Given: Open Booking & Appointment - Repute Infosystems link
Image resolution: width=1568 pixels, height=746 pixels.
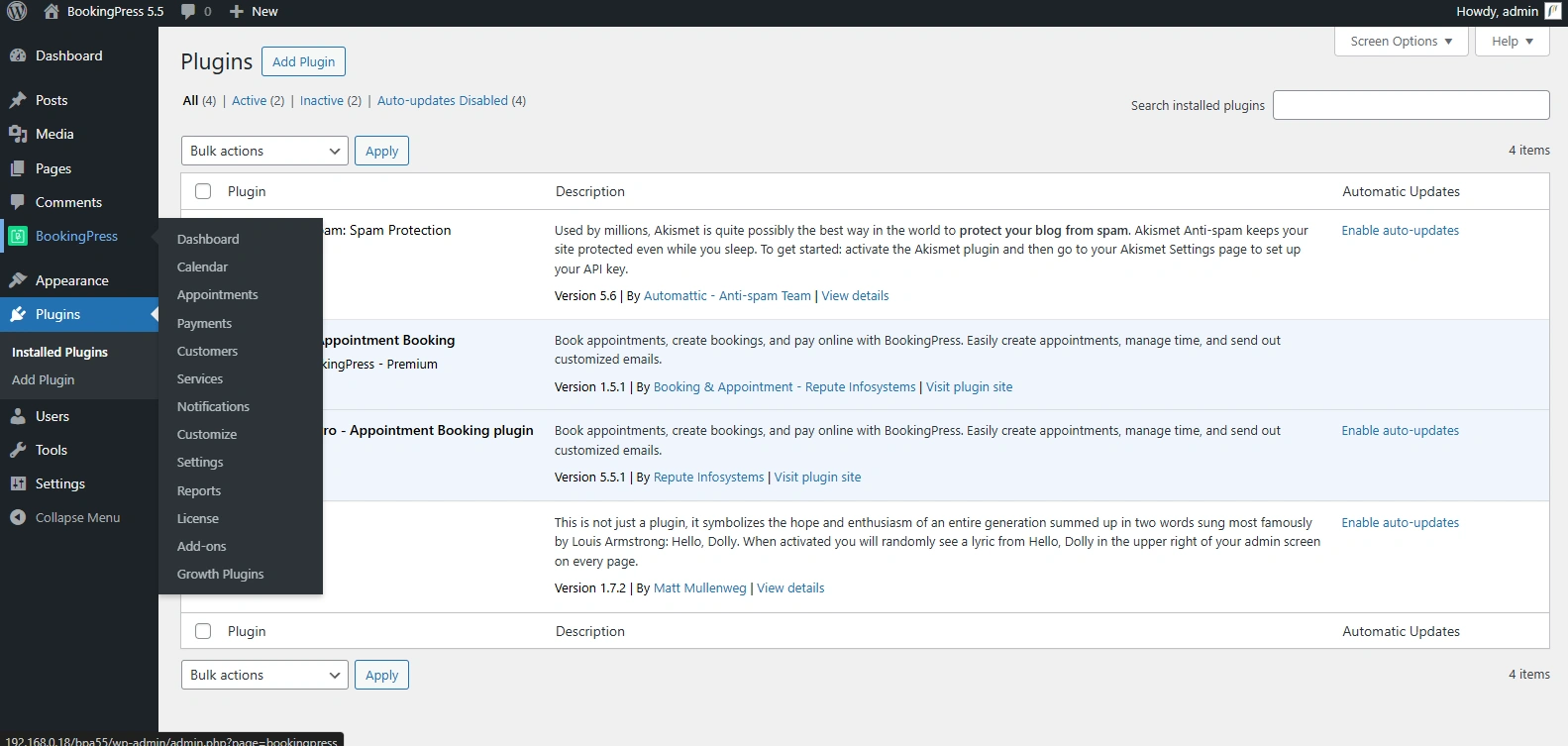Looking at the screenshot, I should click(784, 387).
